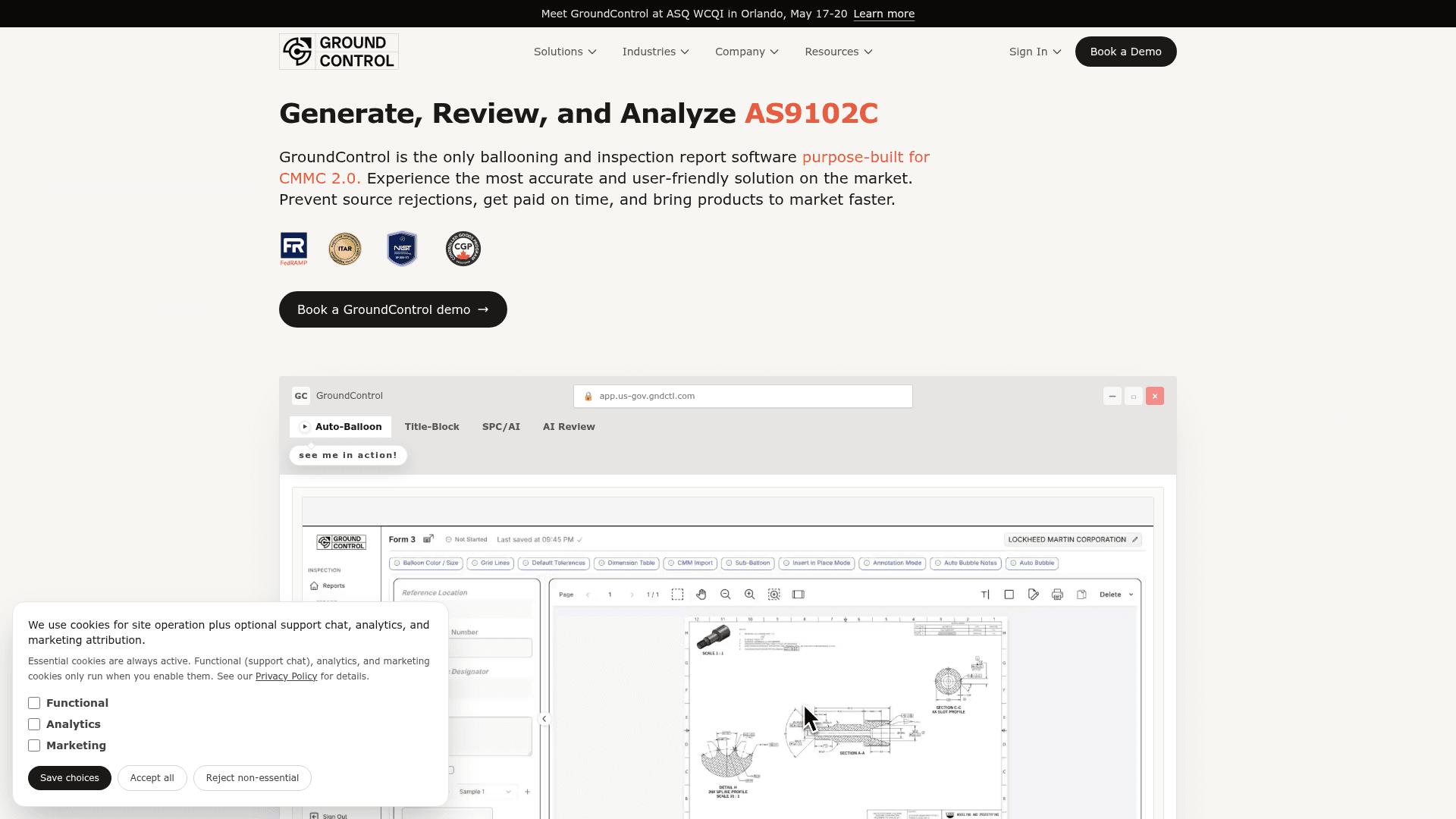1456x819 pixels.
Task: Toggle the Auto Bubble option
Action: click(x=1032, y=563)
